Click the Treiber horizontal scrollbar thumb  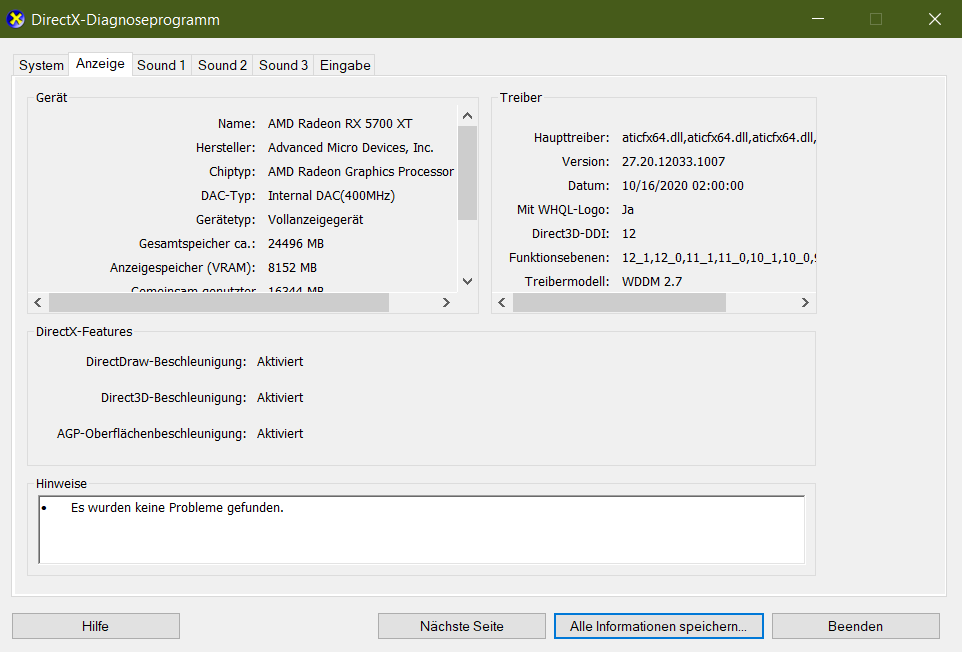coord(620,302)
